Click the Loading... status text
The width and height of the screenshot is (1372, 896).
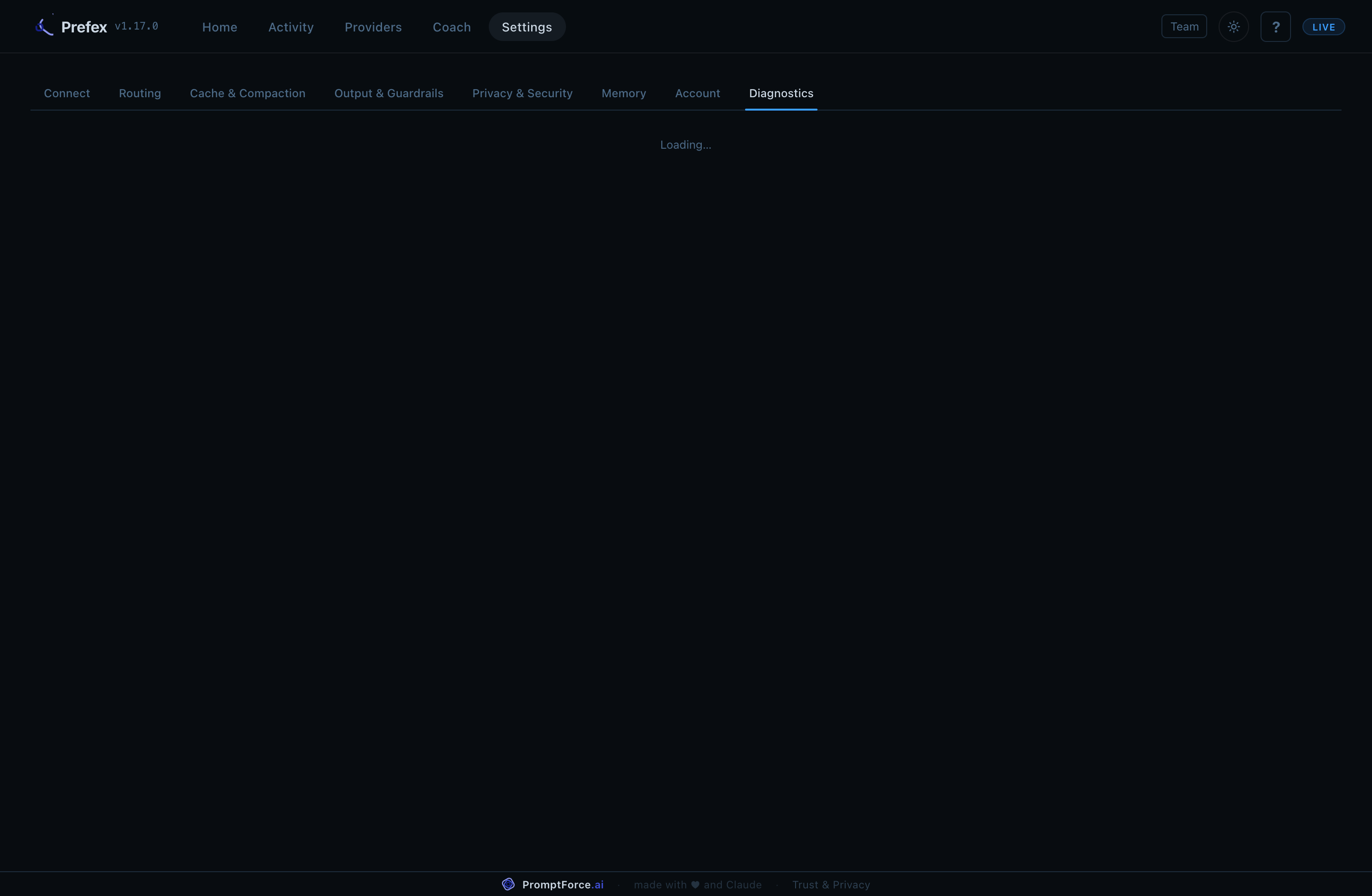tap(686, 145)
